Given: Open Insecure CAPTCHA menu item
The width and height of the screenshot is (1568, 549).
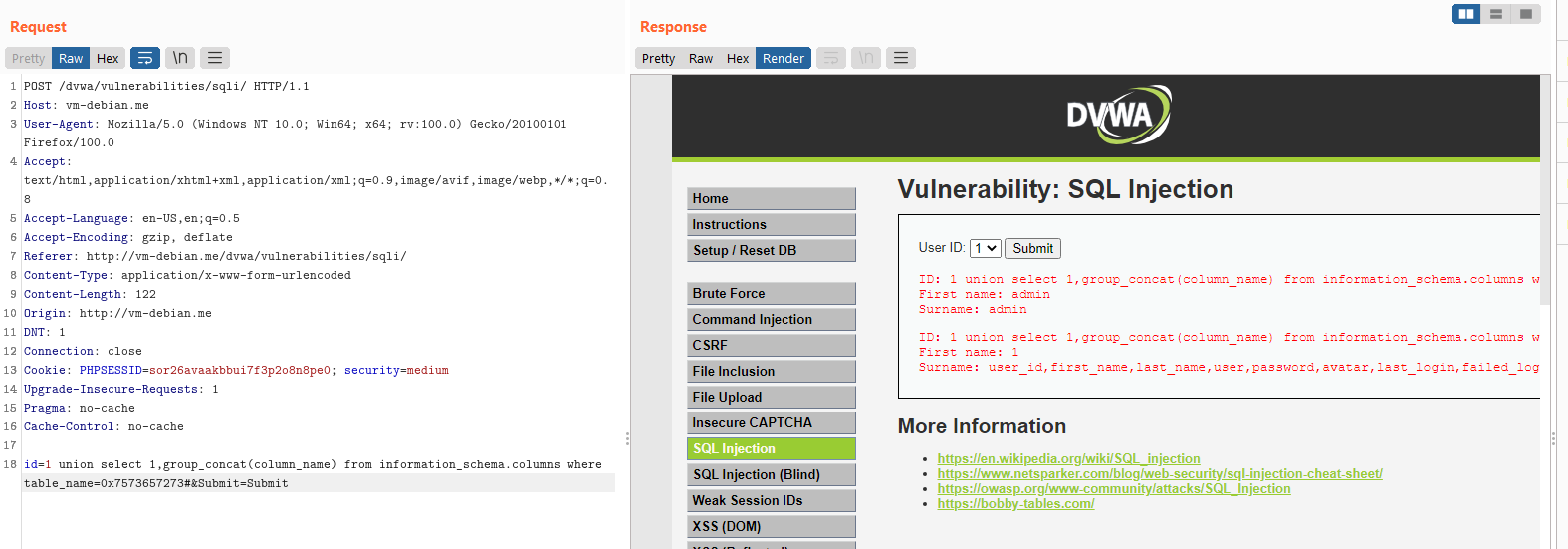Looking at the screenshot, I should pyautogui.click(x=772, y=422).
